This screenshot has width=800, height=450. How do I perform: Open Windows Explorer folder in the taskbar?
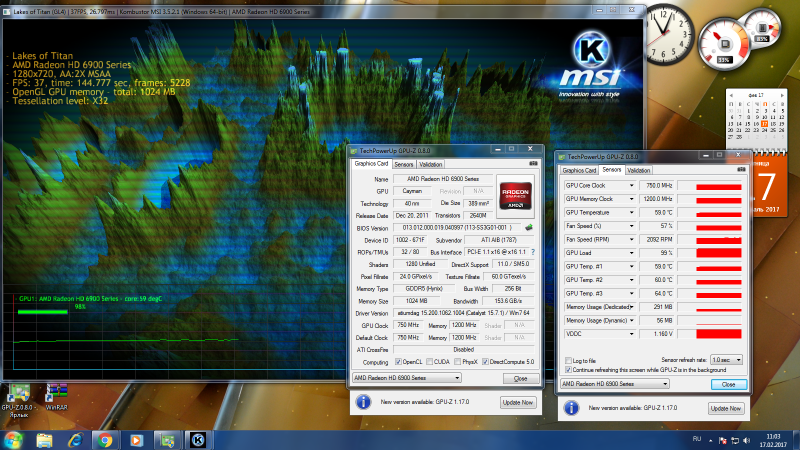click(x=44, y=439)
